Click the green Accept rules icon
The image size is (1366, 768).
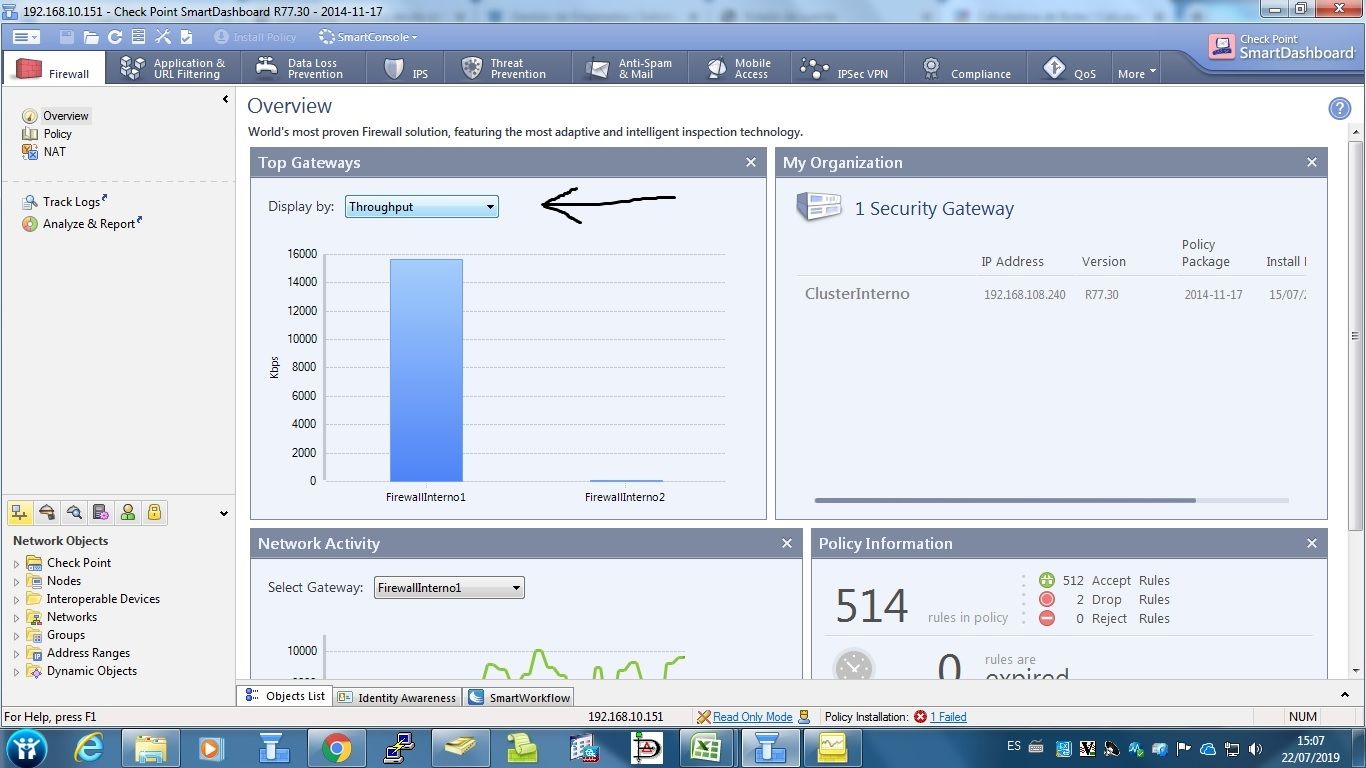[x=1047, y=580]
